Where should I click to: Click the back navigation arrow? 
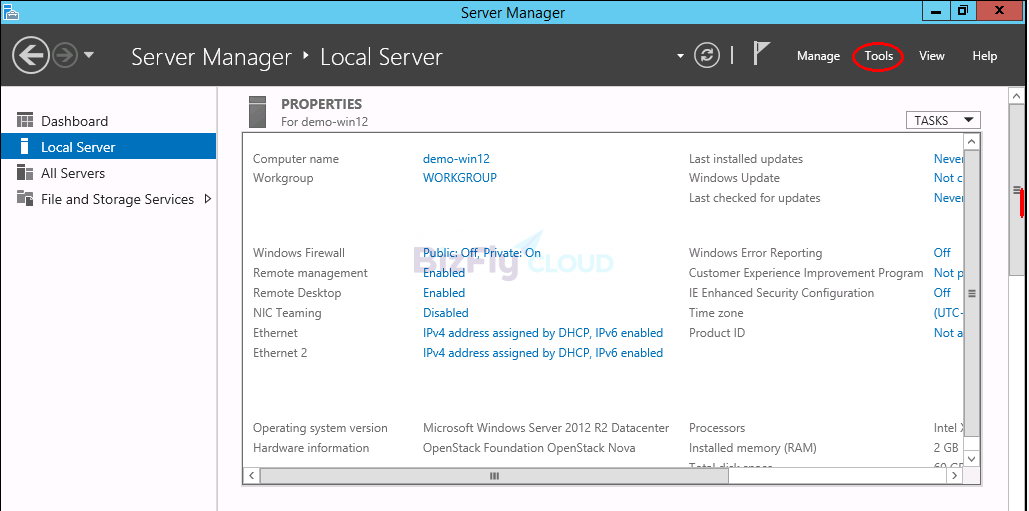pos(30,56)
